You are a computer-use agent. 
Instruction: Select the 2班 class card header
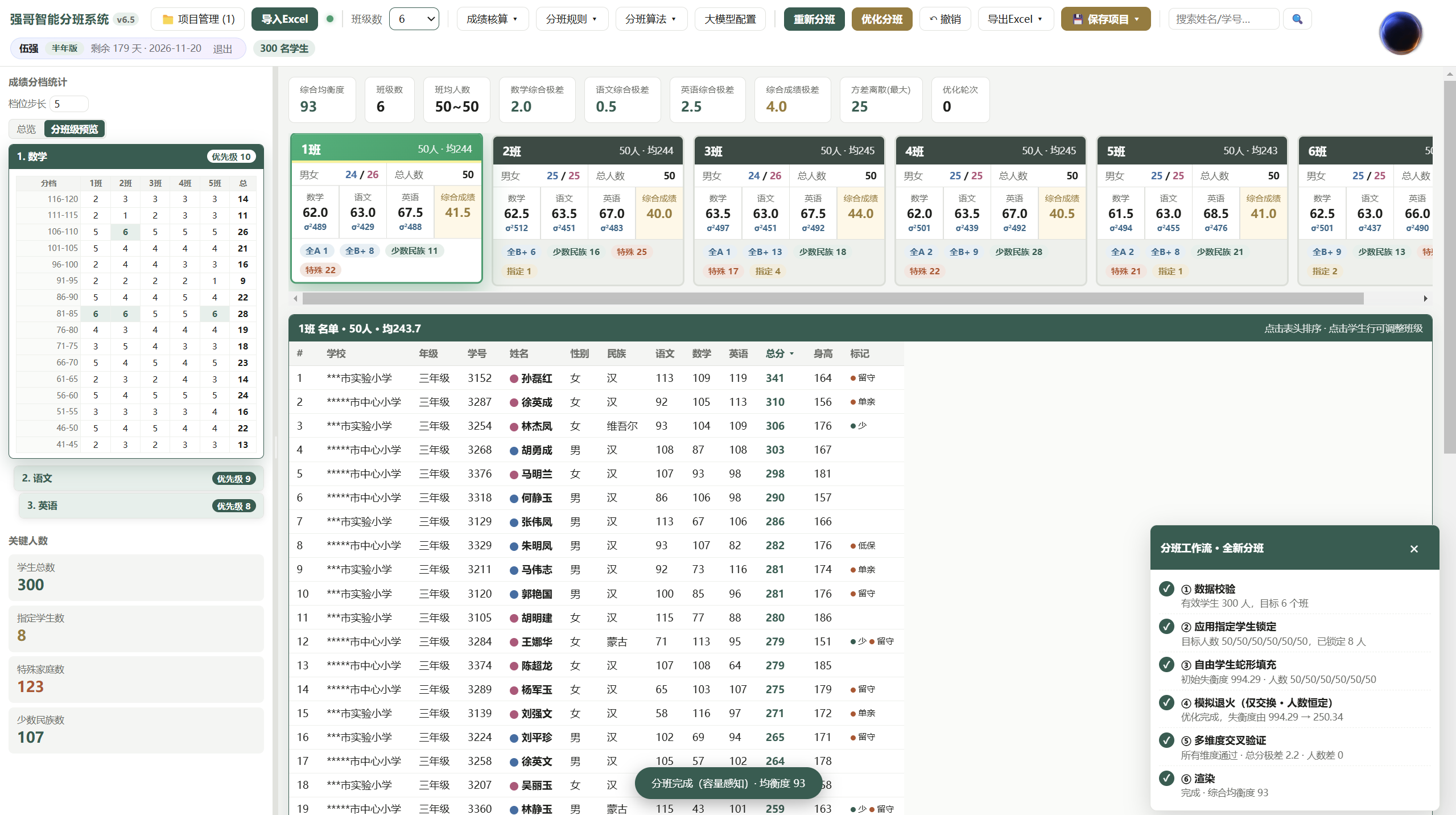click(588, 151)
